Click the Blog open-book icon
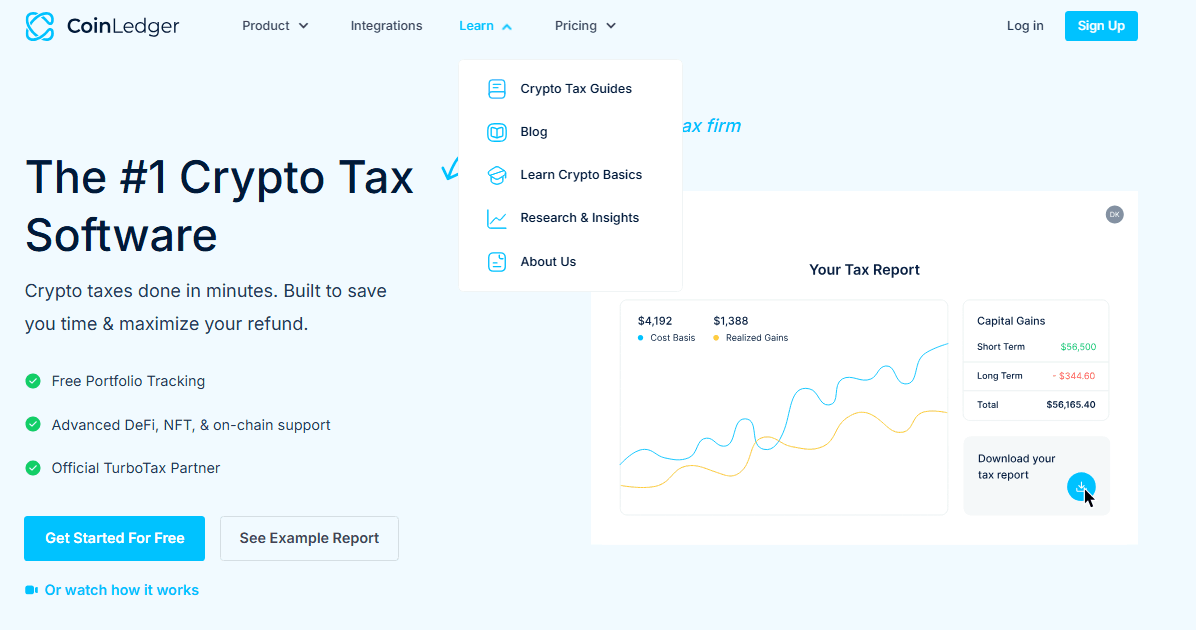Screen dimensions: 1196x630 click(x=497, y=132)
